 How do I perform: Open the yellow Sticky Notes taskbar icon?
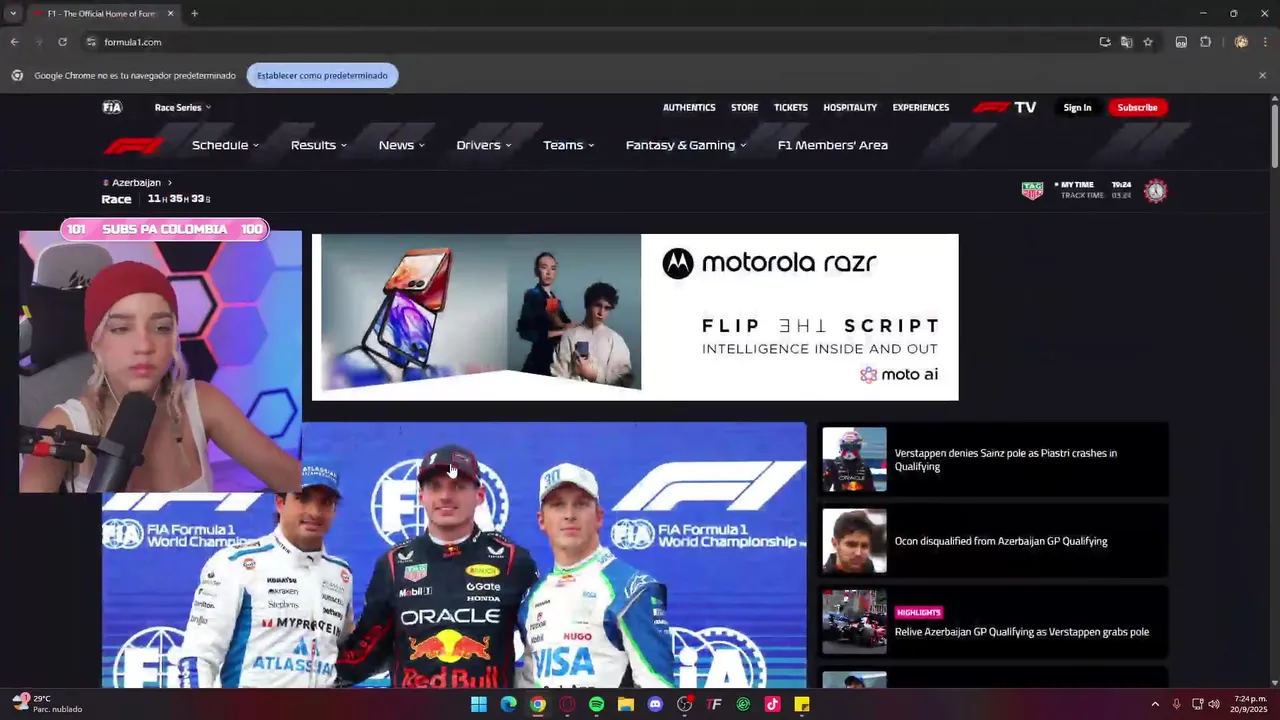[802, 704]
